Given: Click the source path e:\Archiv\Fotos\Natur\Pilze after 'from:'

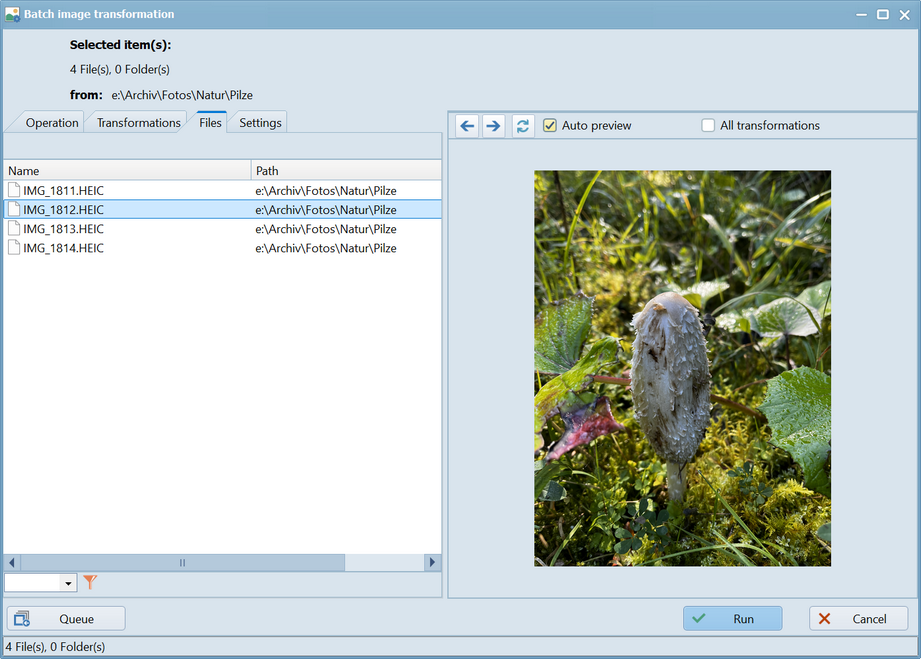Looking at the screenshot, I should [182, 95].
